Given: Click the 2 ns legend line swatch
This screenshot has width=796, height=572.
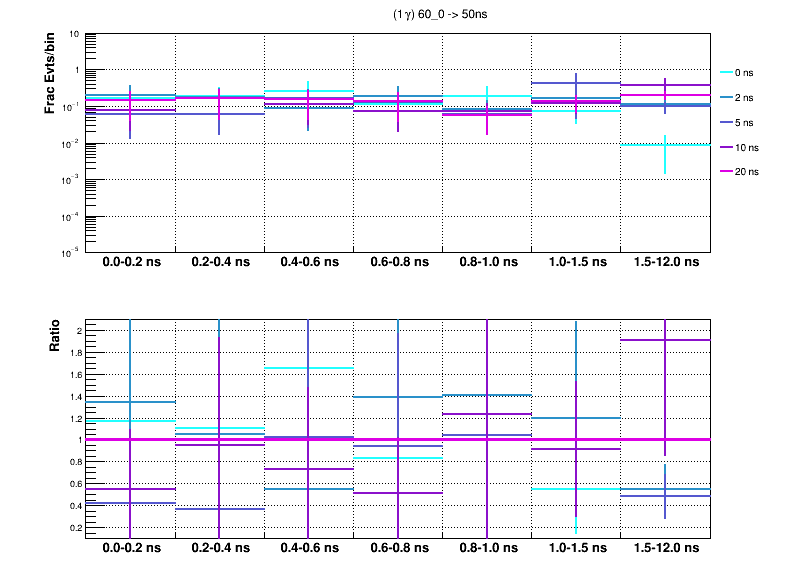Looking at the screenshot, I should [x=727, y=98].
